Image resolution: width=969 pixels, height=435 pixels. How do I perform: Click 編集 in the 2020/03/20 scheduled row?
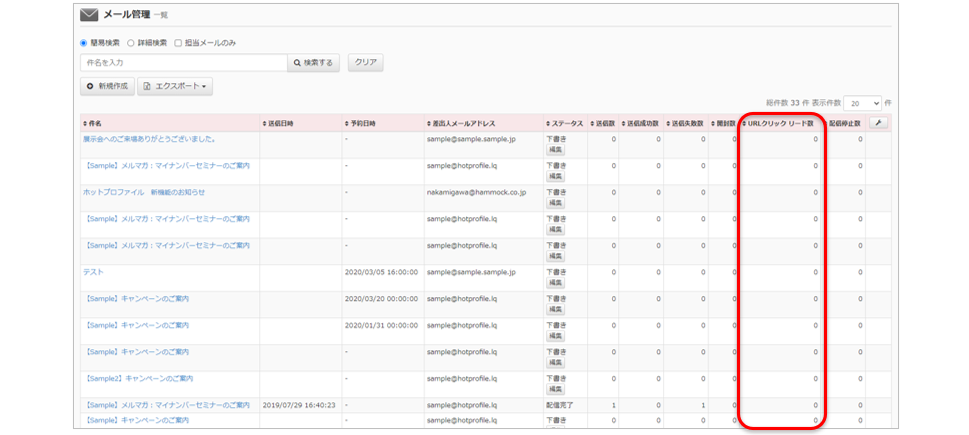pos(555,309)
